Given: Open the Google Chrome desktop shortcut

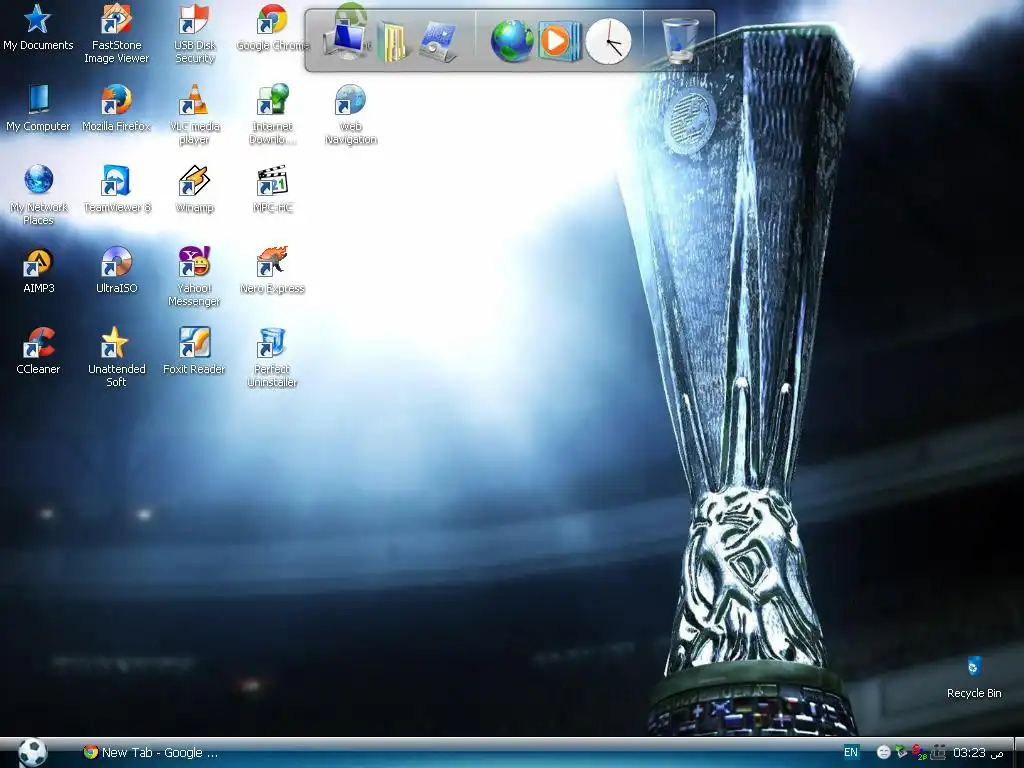Looking at the screenshot, I should [272, 27].
